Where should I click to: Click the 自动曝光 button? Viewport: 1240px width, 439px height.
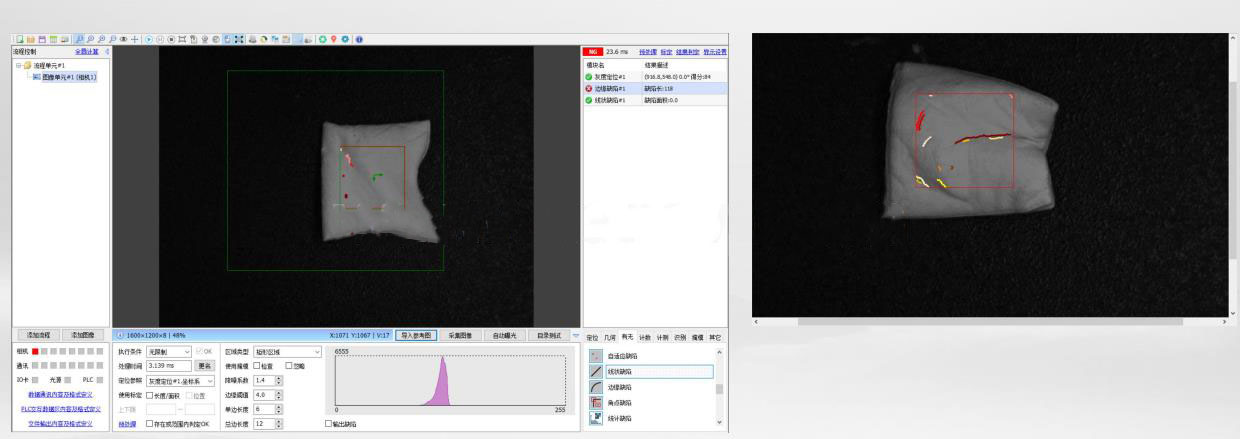point(507,335)
